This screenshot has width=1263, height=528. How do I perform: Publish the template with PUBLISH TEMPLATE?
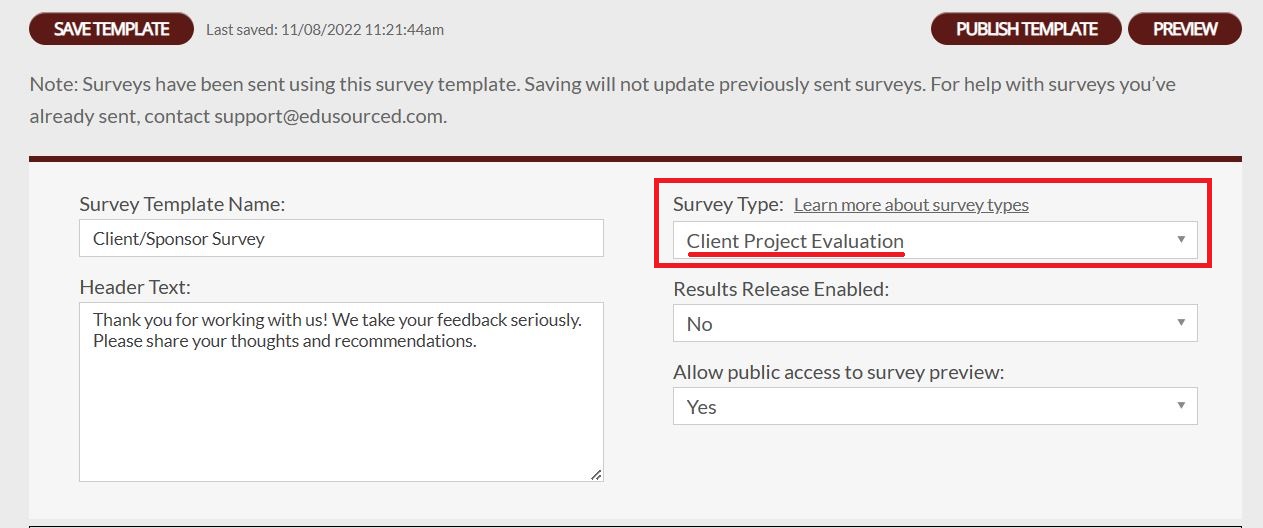pyautogui.click(x=1026, y=29)
